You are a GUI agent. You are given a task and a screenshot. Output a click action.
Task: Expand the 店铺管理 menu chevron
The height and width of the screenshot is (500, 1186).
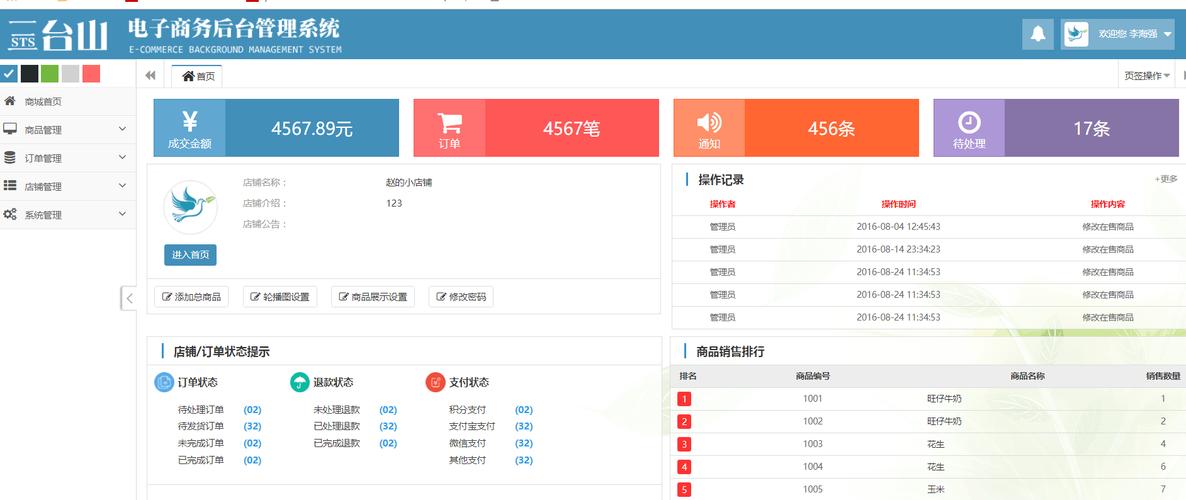point(123,186)
